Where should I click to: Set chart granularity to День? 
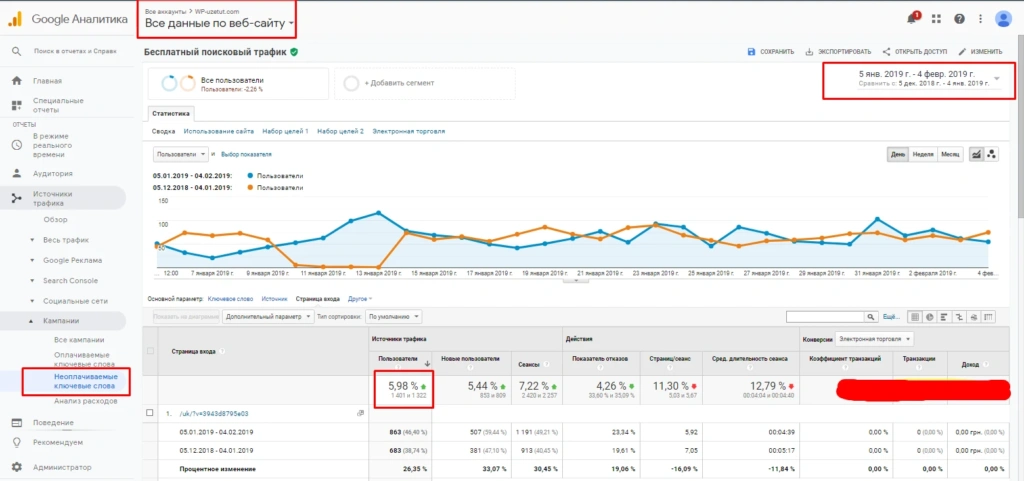coord(898,155)
